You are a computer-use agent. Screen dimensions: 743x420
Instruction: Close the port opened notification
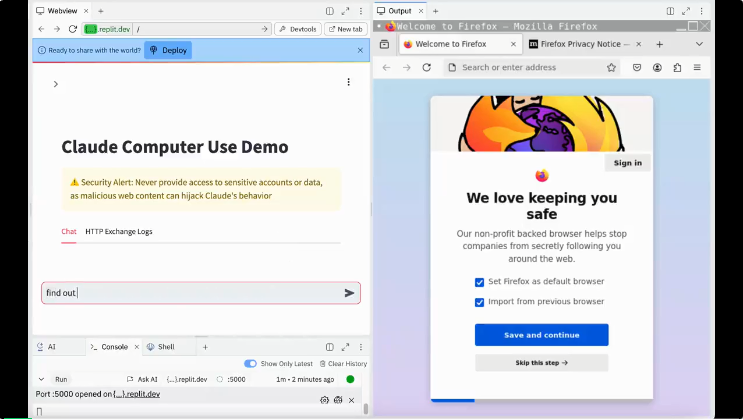click(x=351, y=400)
